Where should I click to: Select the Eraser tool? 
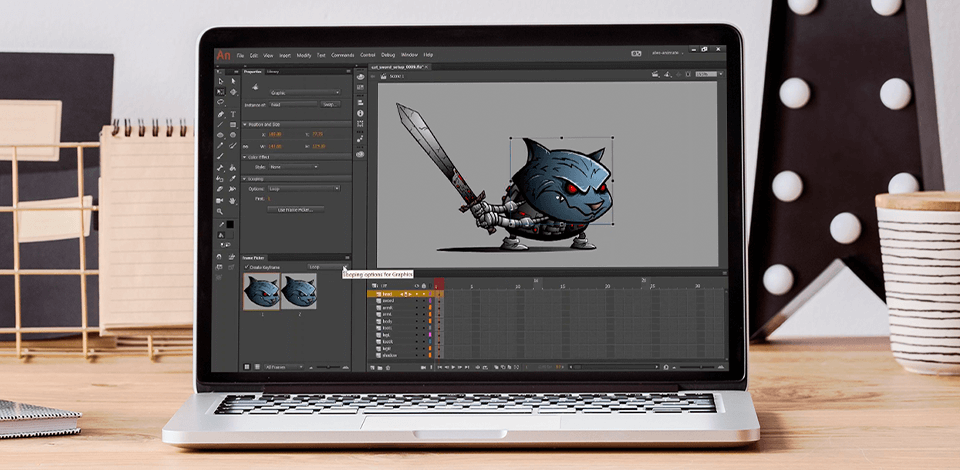(x=220, y=189)
